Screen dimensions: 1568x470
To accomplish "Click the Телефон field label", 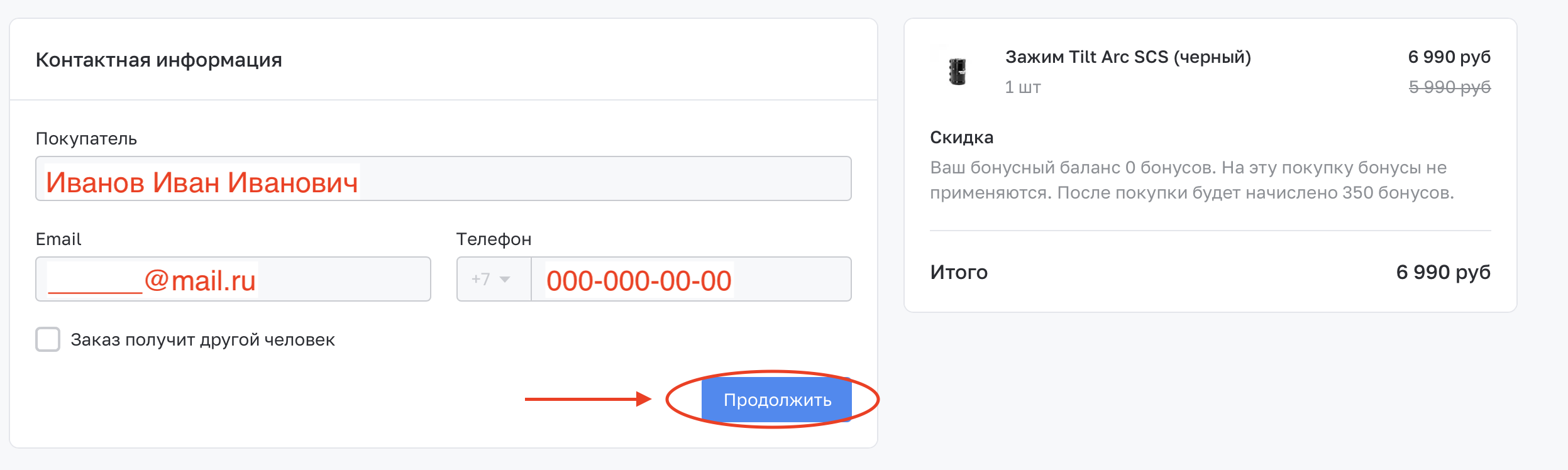I will [494, 239].
